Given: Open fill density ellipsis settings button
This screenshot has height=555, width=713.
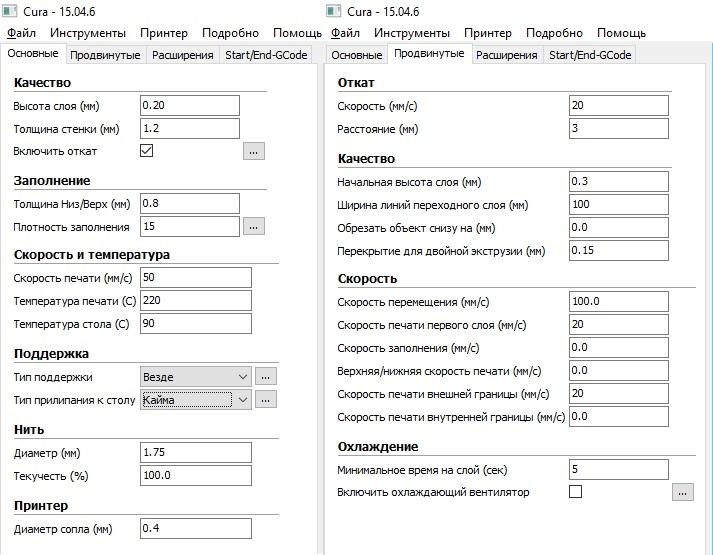Looking at the screenshot, I should (253, 227).
